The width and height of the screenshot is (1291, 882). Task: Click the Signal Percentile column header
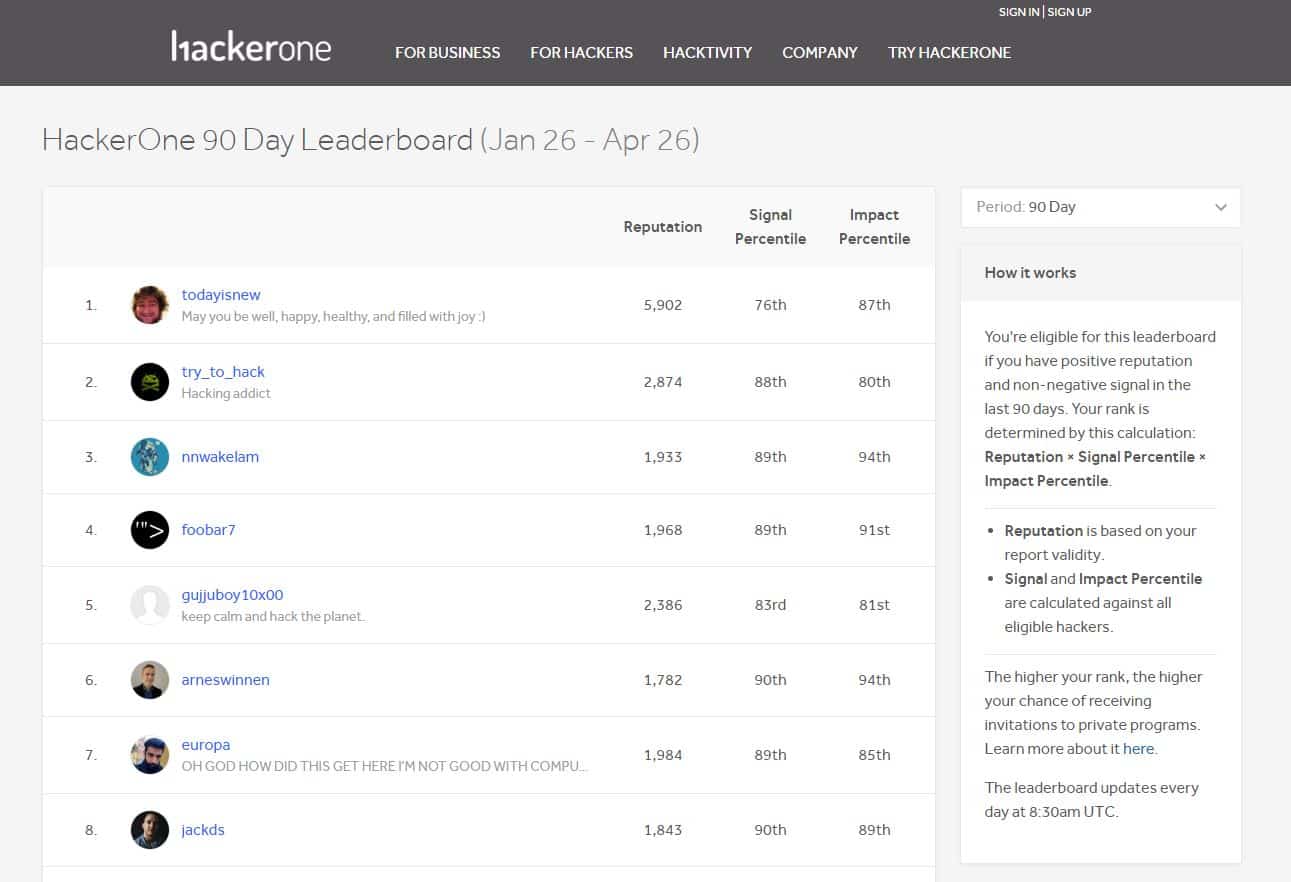coord(770,227)
